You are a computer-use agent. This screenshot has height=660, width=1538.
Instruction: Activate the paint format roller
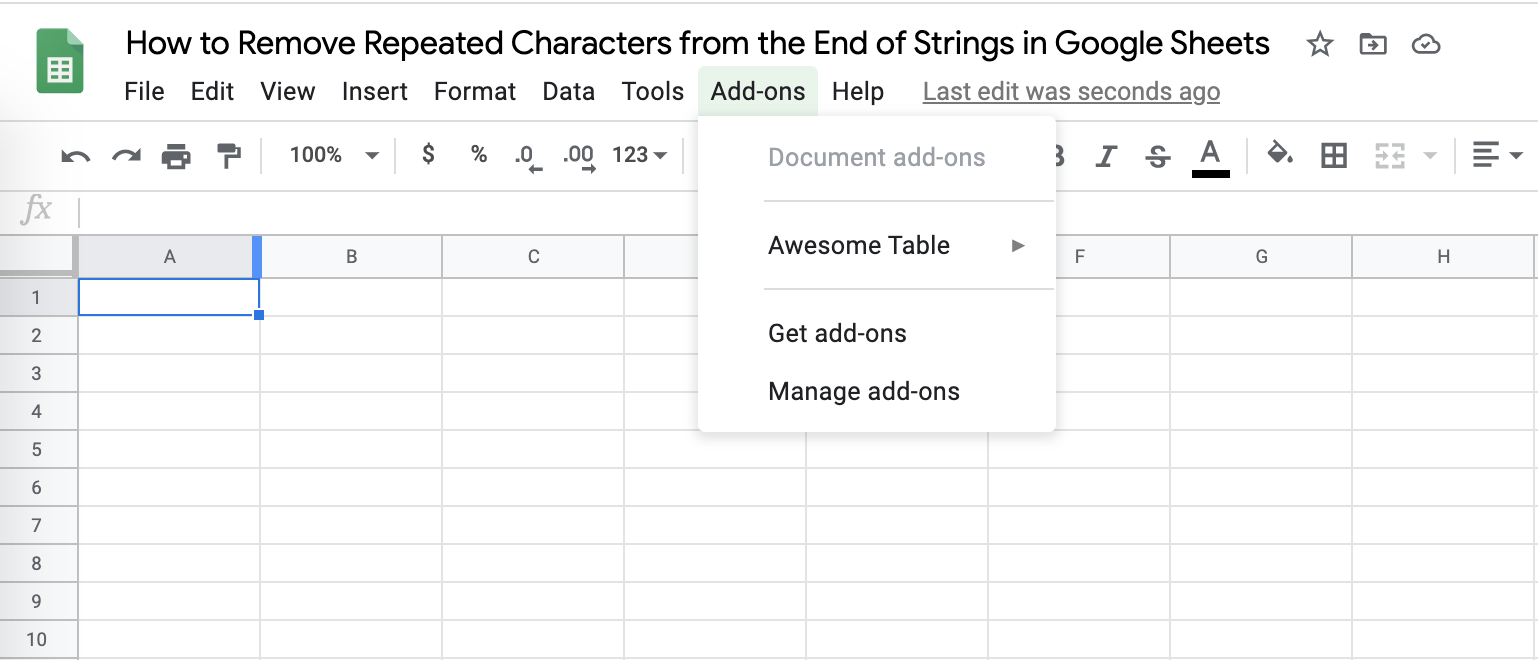coord(229,156)
